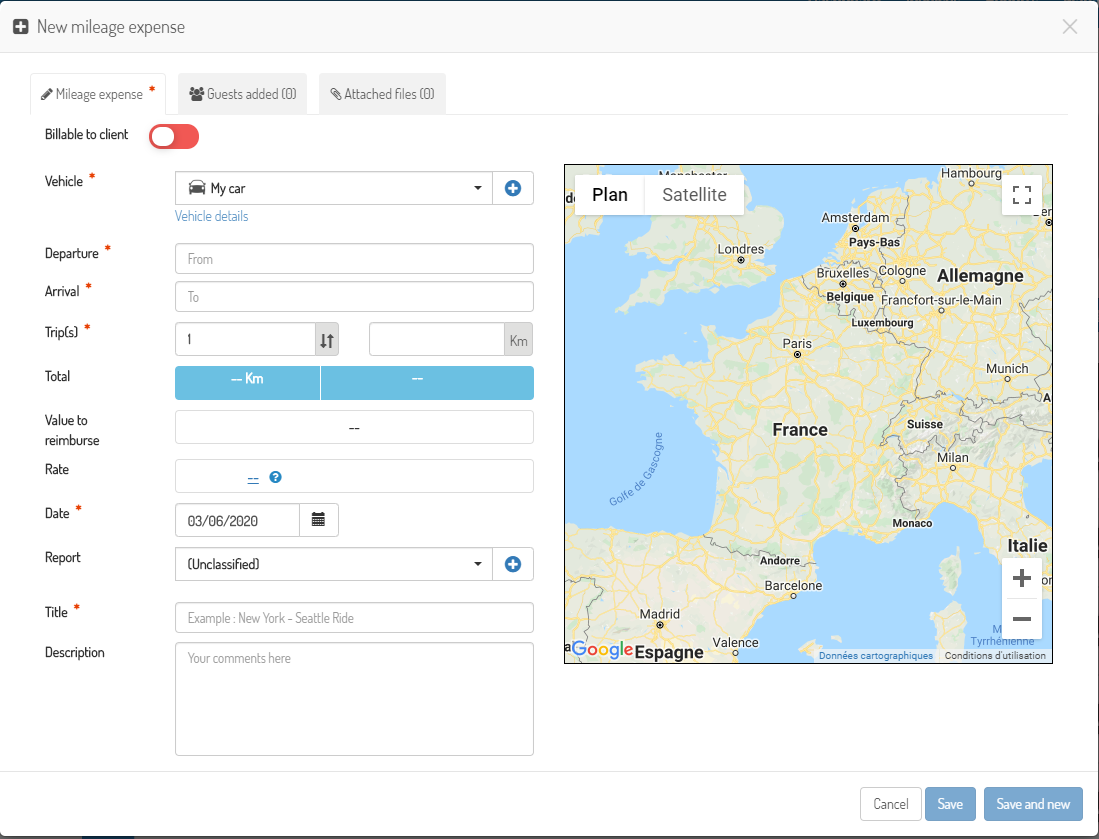Click the Title input field
Viewport: 1099px width, 839px height.
[x=354, y=618]
